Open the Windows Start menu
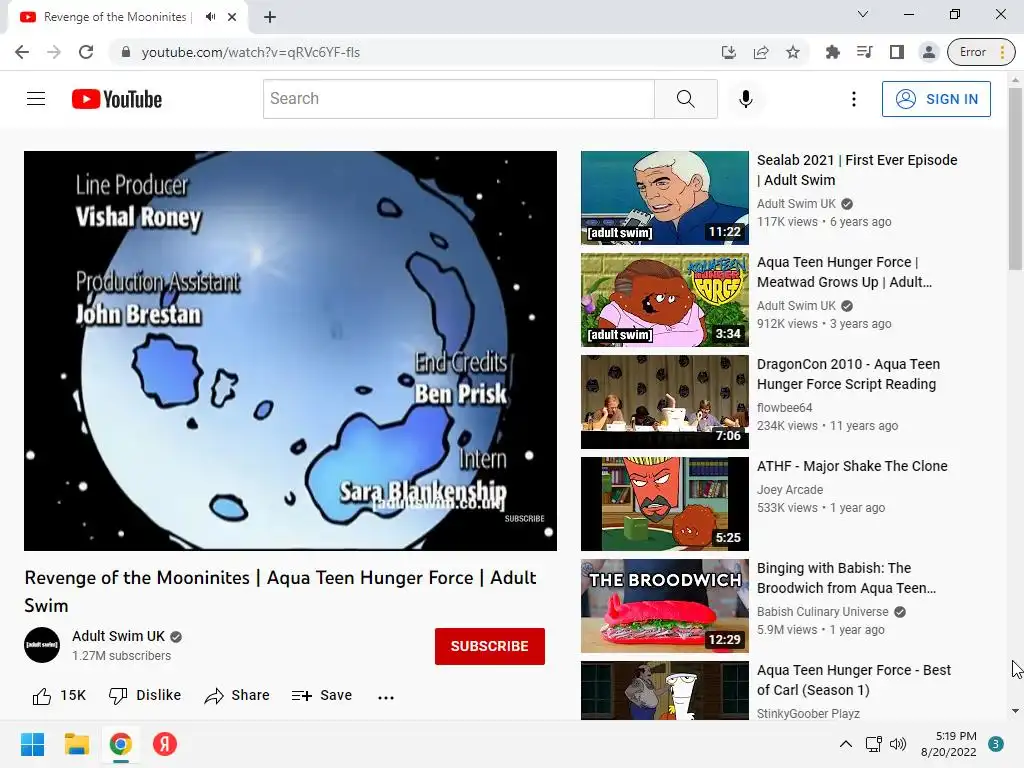Image resolution: width=1024 pixels, height=768 pixels. [x=32, y=744]
